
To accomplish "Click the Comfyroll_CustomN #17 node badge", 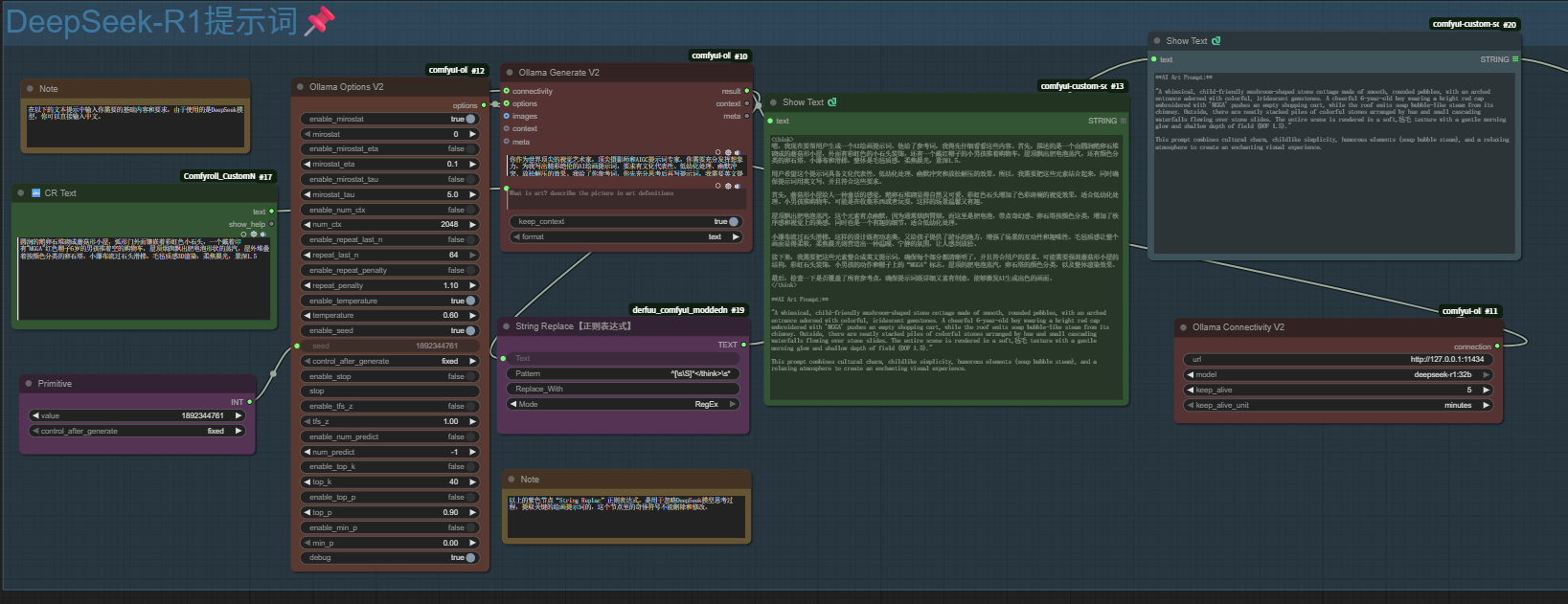I will pos(228,176).
